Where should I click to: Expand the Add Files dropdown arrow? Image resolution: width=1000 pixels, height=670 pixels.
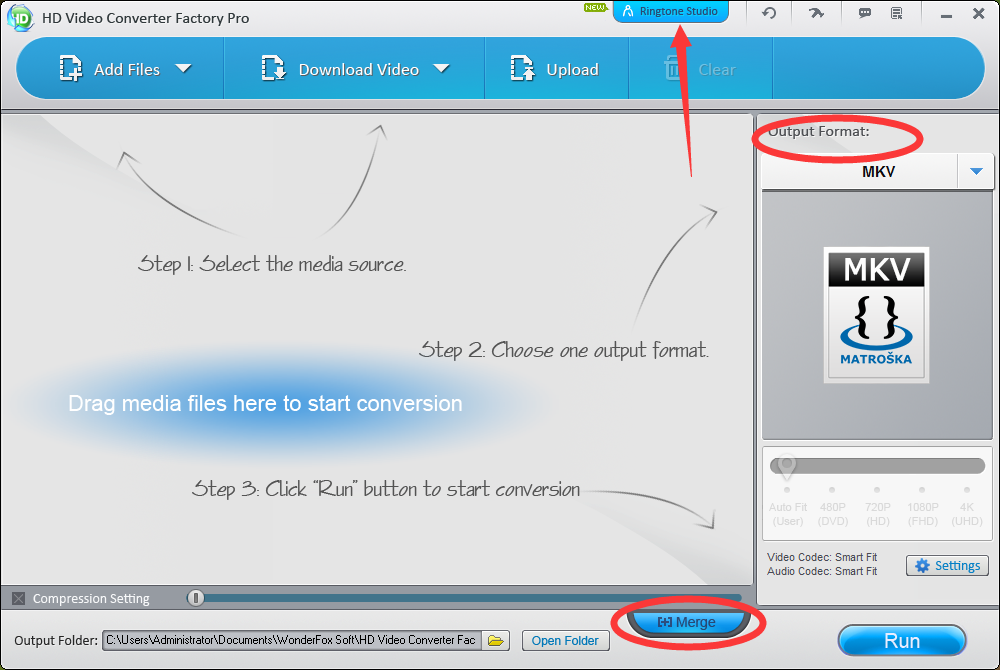point(184,68)
